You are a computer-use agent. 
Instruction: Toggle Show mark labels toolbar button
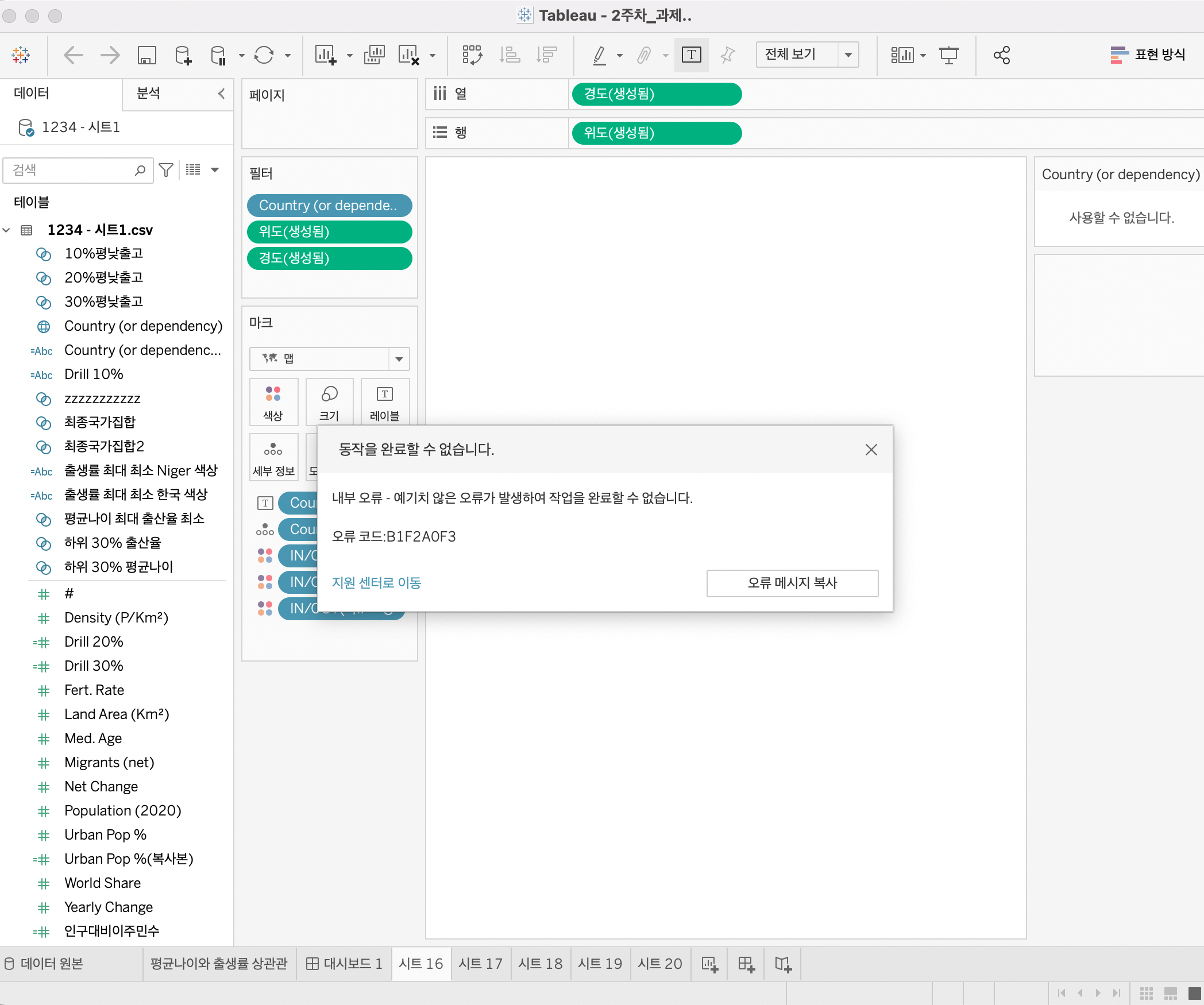691,55
